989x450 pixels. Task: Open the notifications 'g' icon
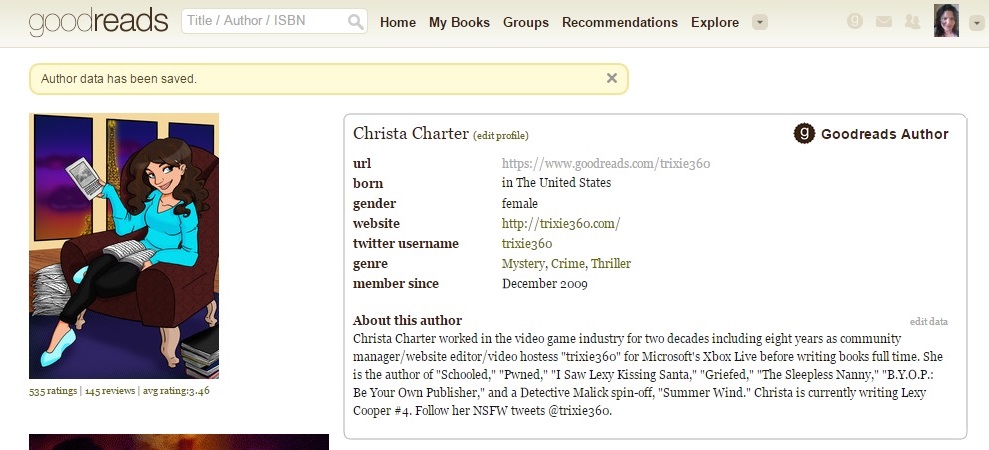(x=854, y=21)
